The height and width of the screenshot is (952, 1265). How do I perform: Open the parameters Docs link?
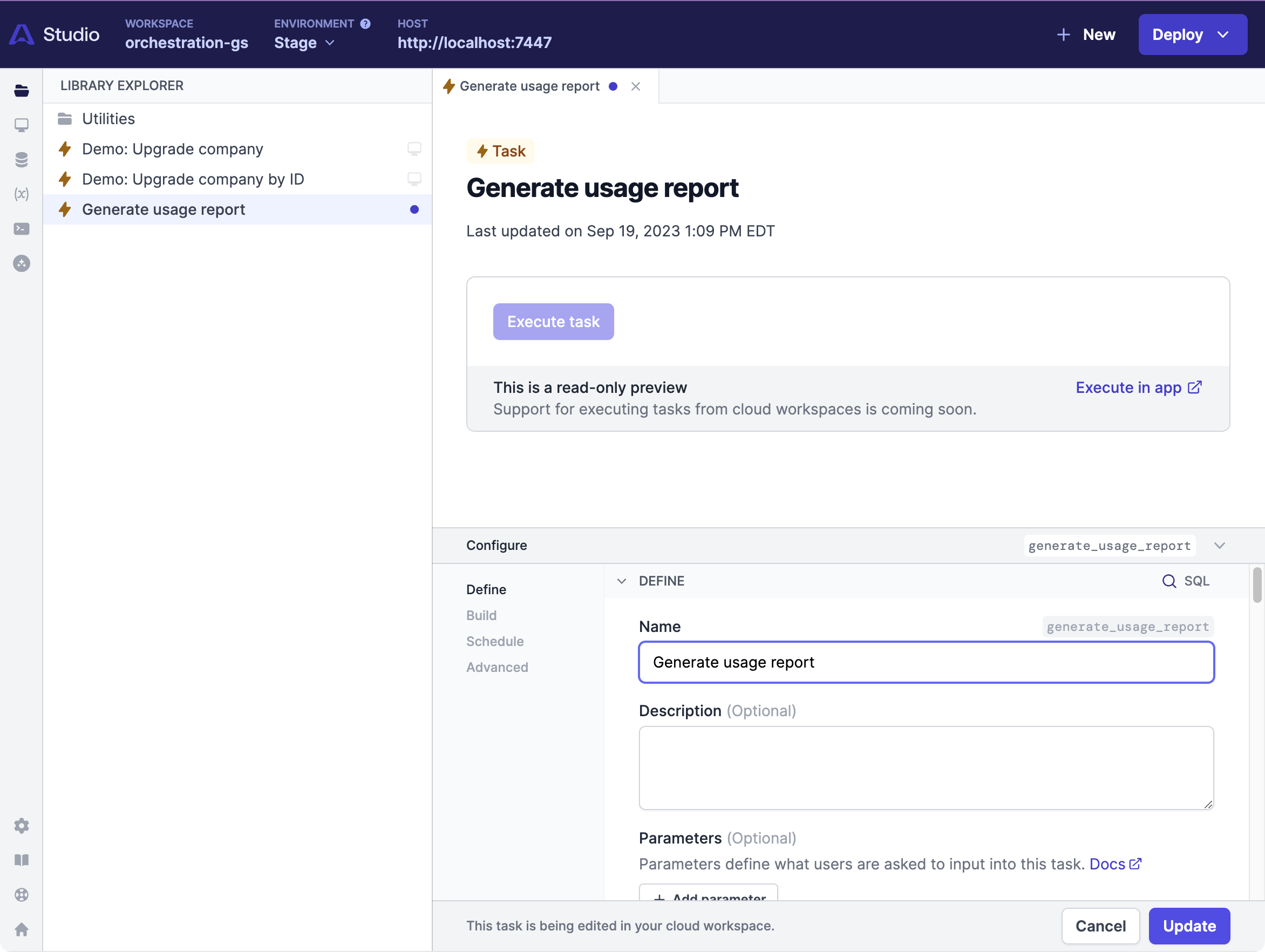pos(1115,864)
